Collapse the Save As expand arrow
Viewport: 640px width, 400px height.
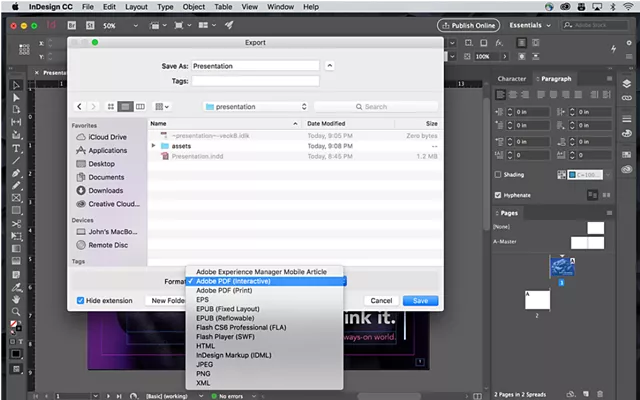pyautogui.click(x=330, y=65)
